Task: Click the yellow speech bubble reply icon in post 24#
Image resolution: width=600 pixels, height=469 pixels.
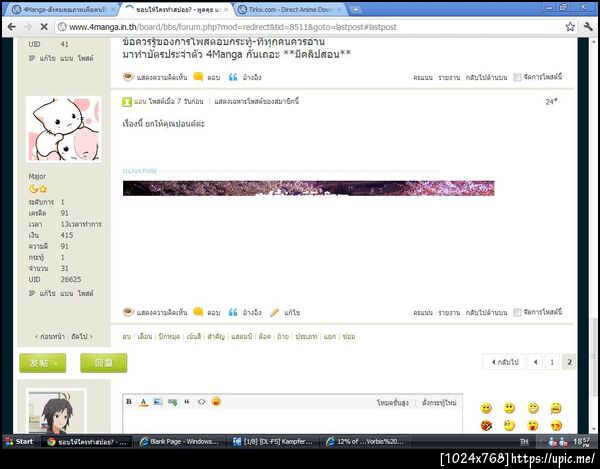Action: tap(198, 312)
